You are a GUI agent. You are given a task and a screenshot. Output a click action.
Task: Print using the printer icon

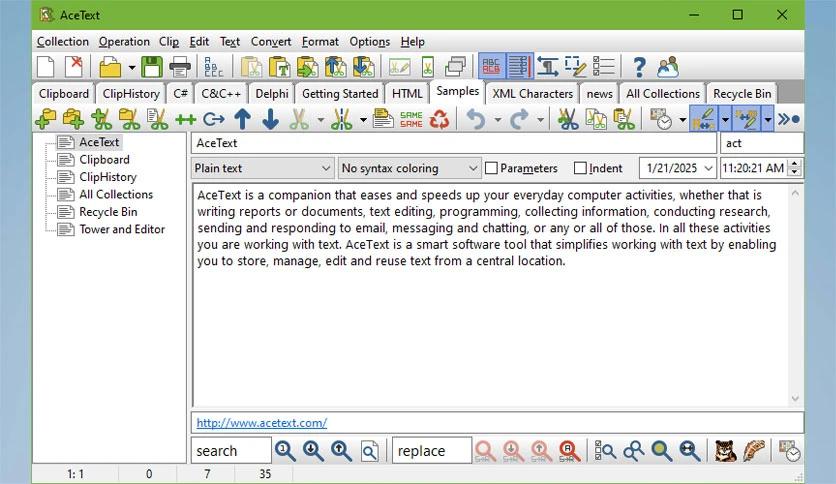[x=180, y=67]
